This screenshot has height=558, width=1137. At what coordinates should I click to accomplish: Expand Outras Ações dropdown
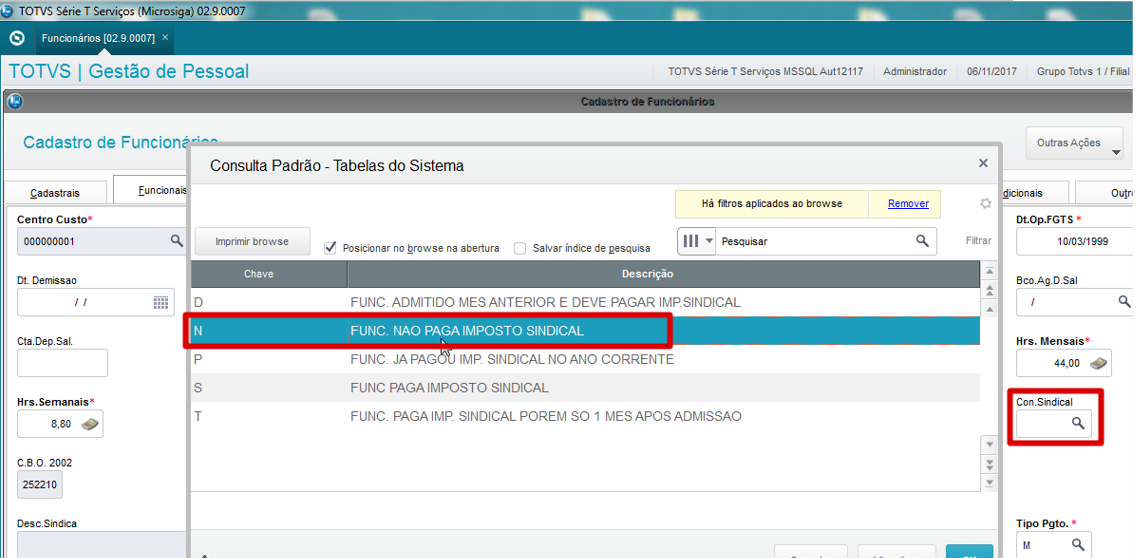click(x=1075, y=143)
